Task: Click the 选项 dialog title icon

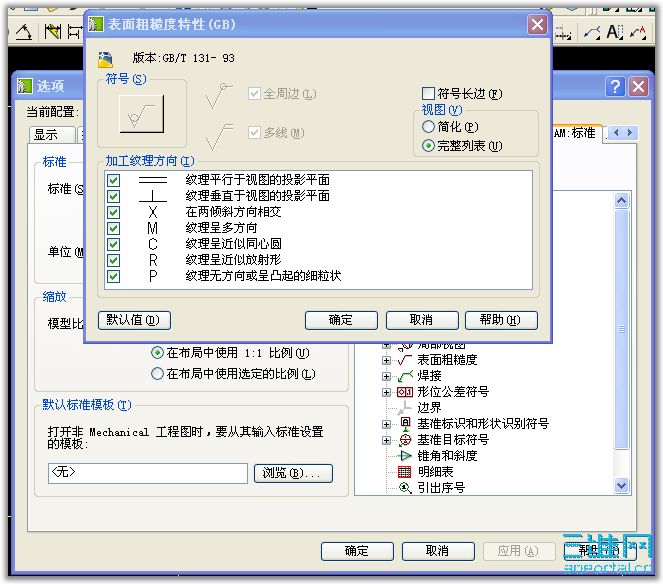Action: (25, 86)
